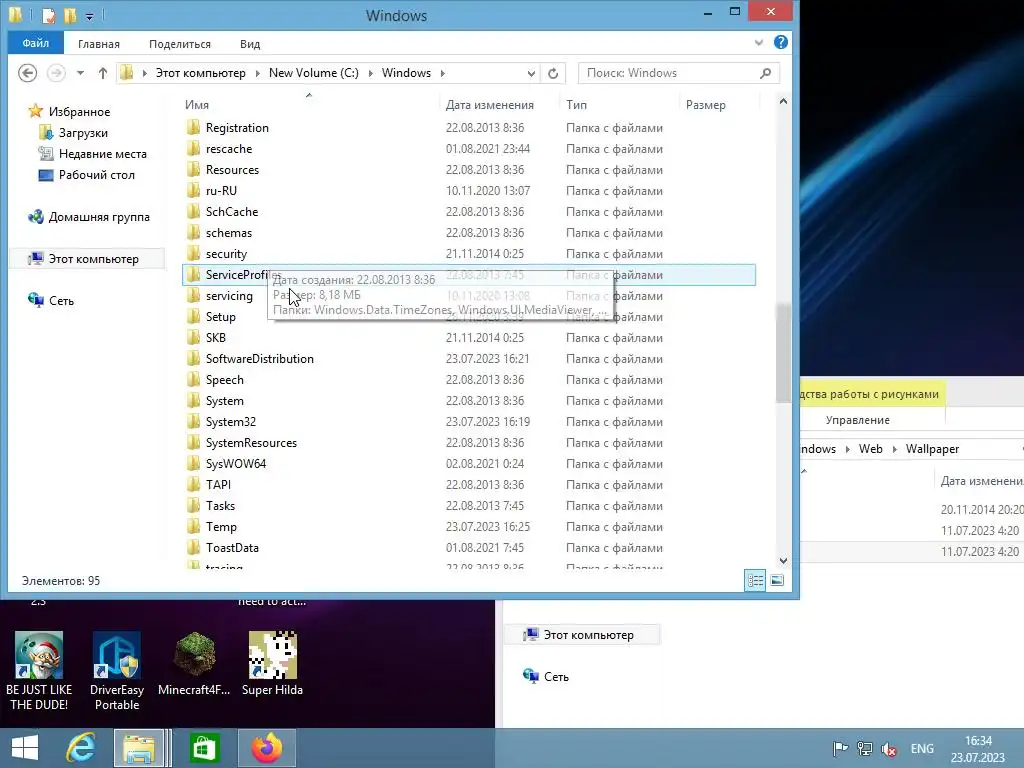The image size is (1024, 768).
Task: Open the address bar history dropdown
Action: (531, 73)
